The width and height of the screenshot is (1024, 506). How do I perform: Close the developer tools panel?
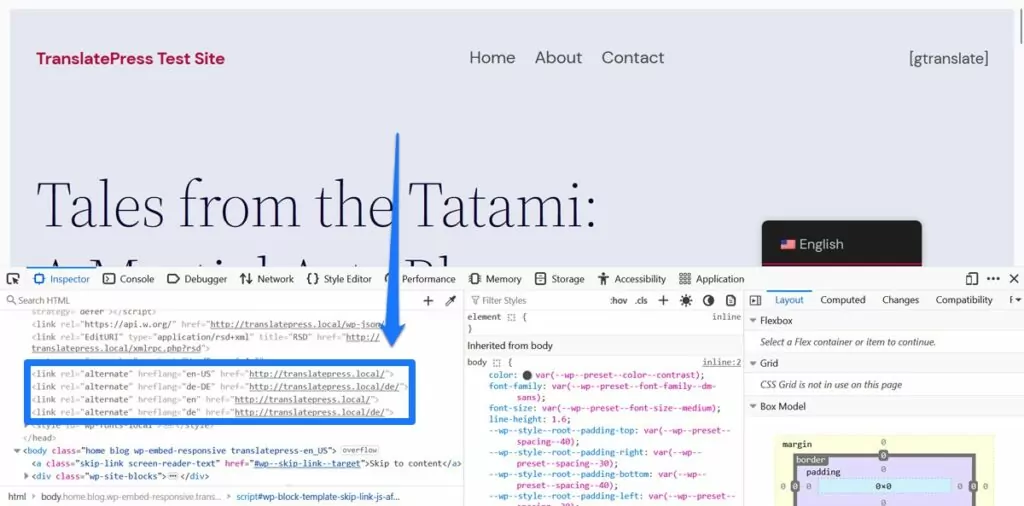click(1014, 279)
